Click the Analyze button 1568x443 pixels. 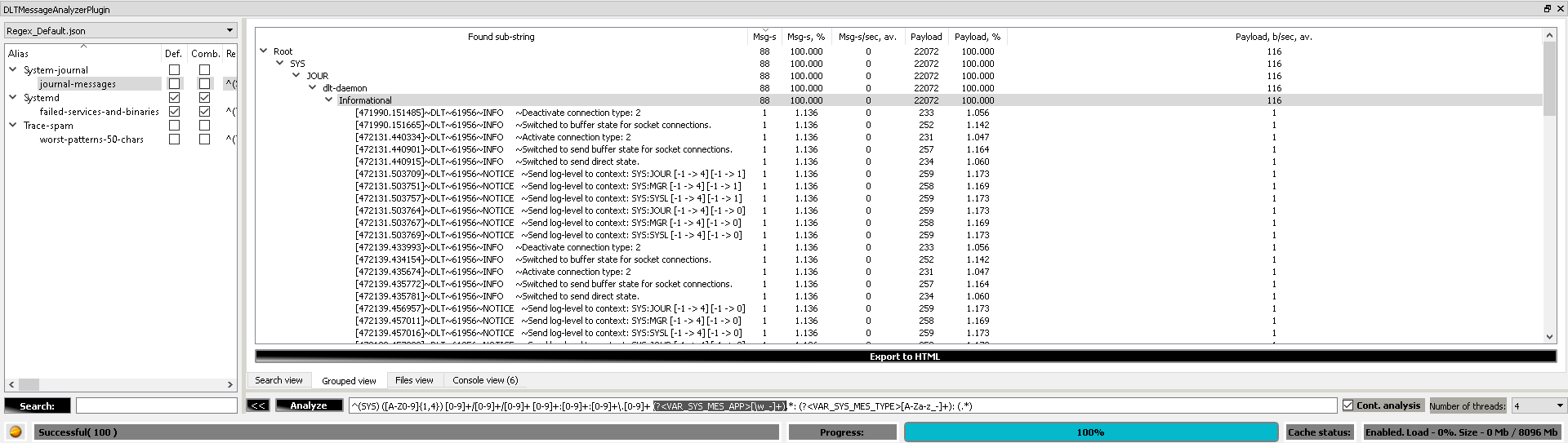coord(309,405)
